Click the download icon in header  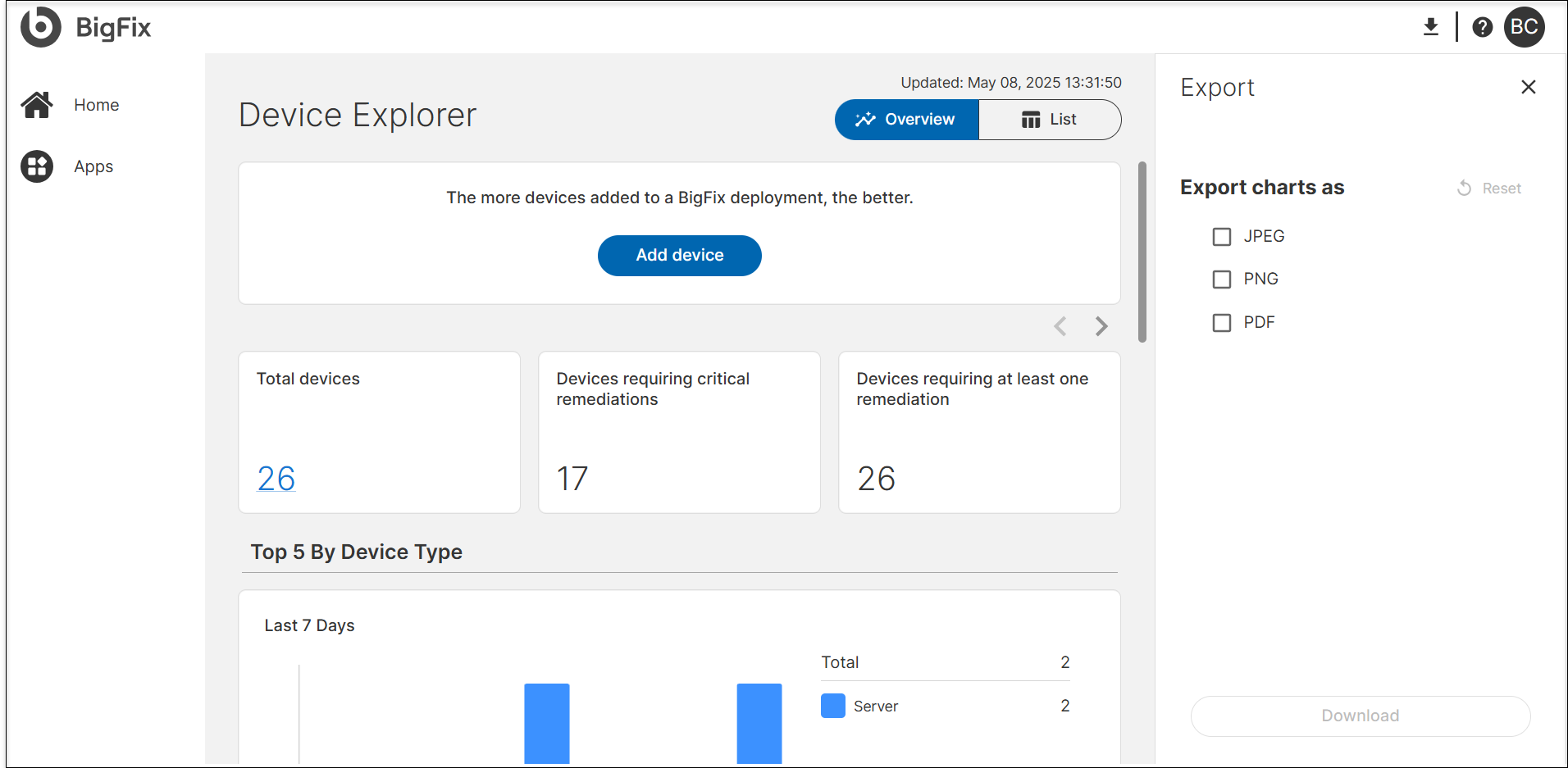pyautogui.click(x=1430, y=27)
